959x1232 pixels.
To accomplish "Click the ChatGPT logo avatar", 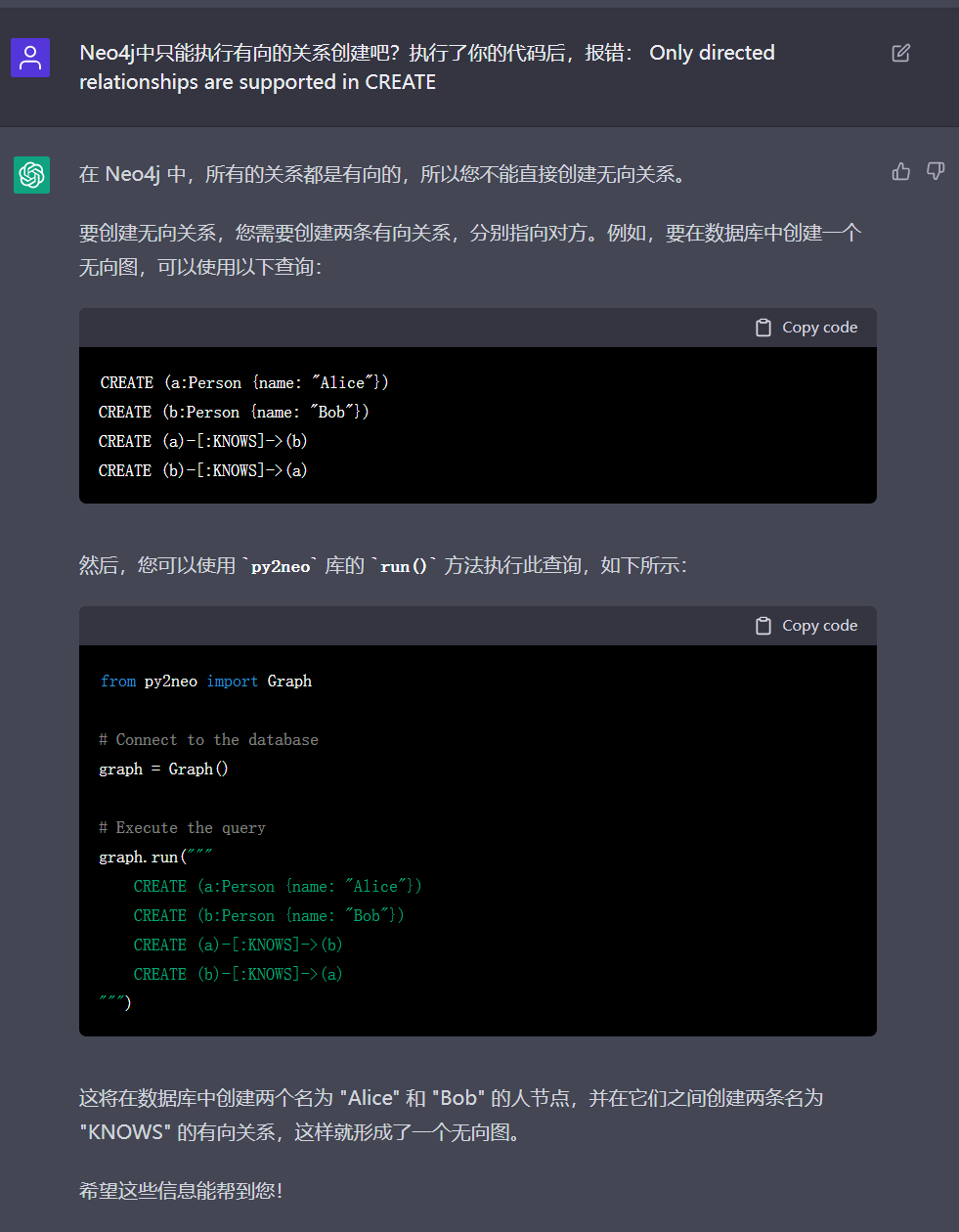I will tap(31, 175).
